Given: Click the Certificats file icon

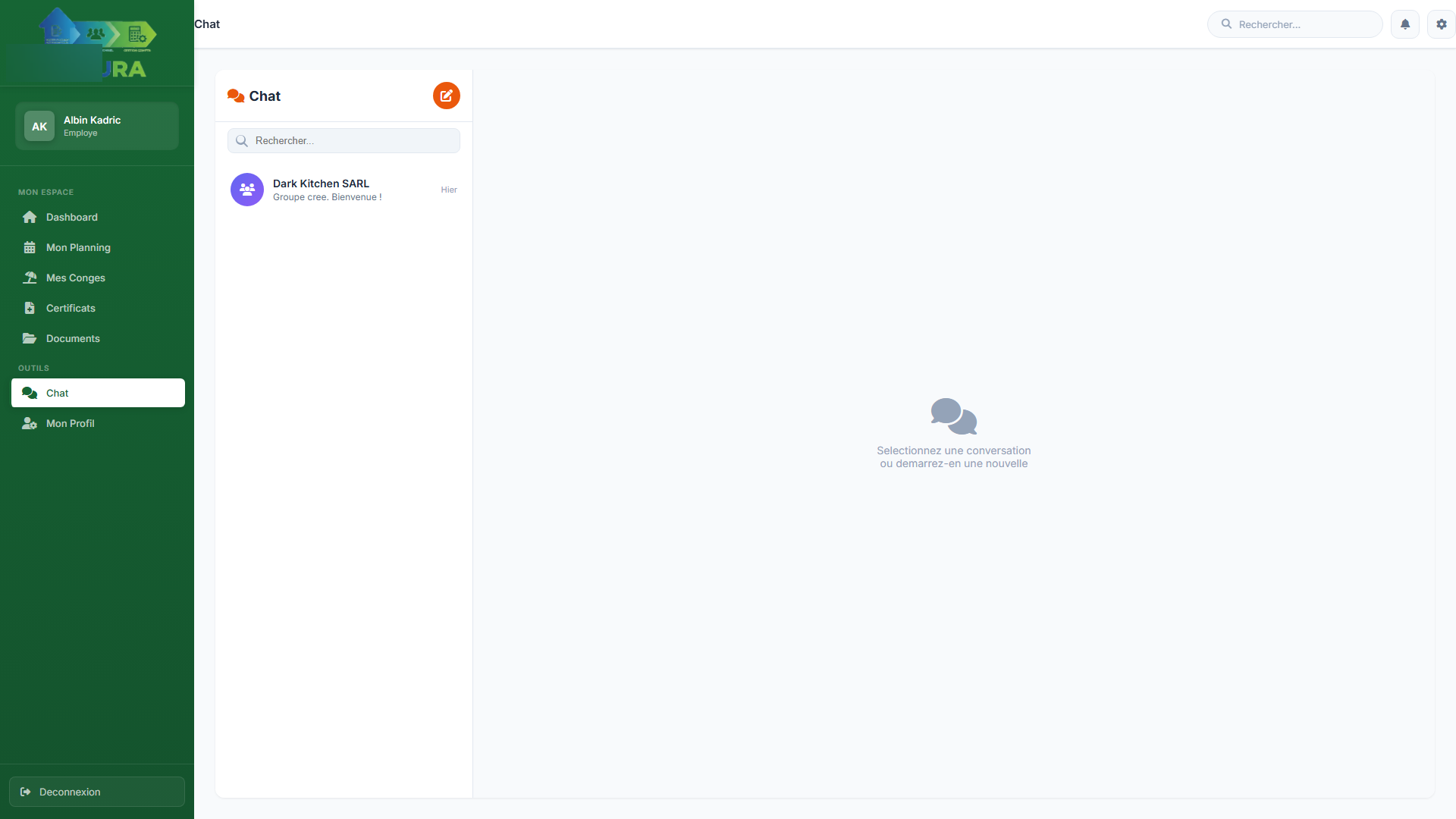Looking at the screenshot, I should [30, 309].
